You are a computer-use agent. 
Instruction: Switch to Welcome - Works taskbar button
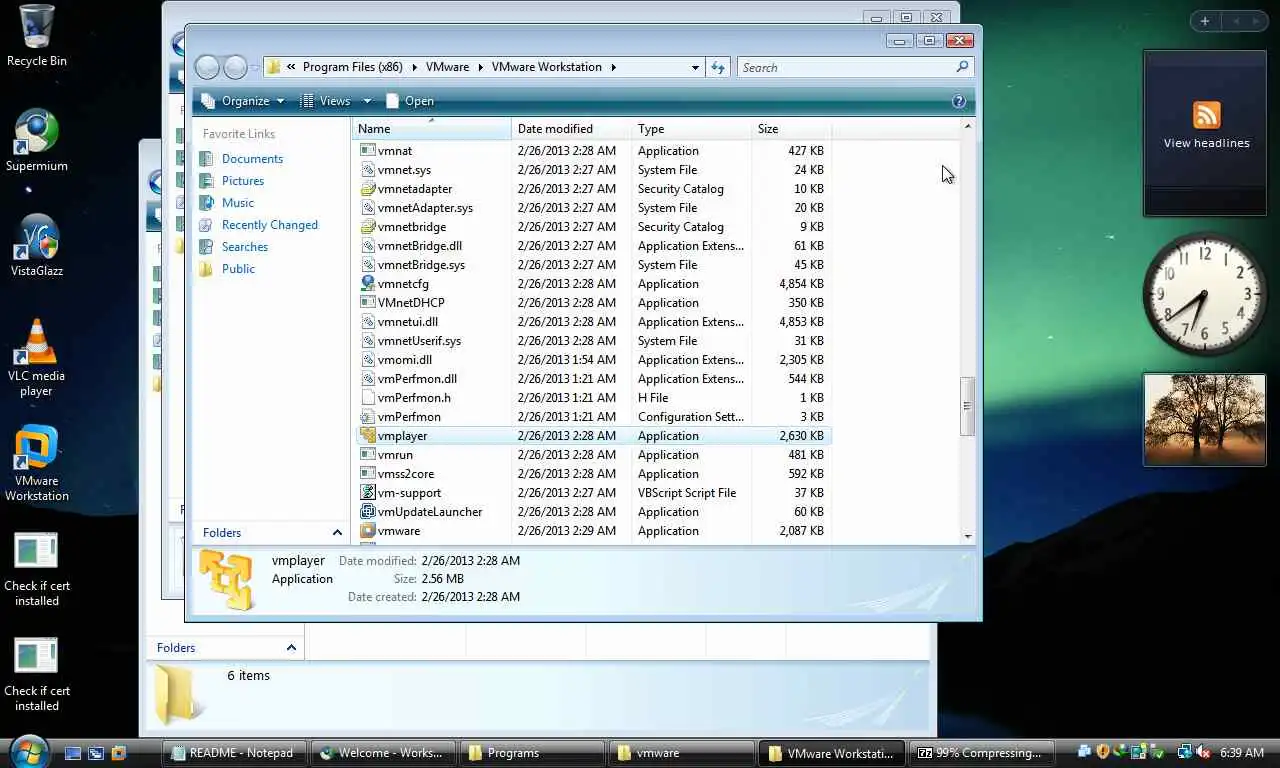383,753
